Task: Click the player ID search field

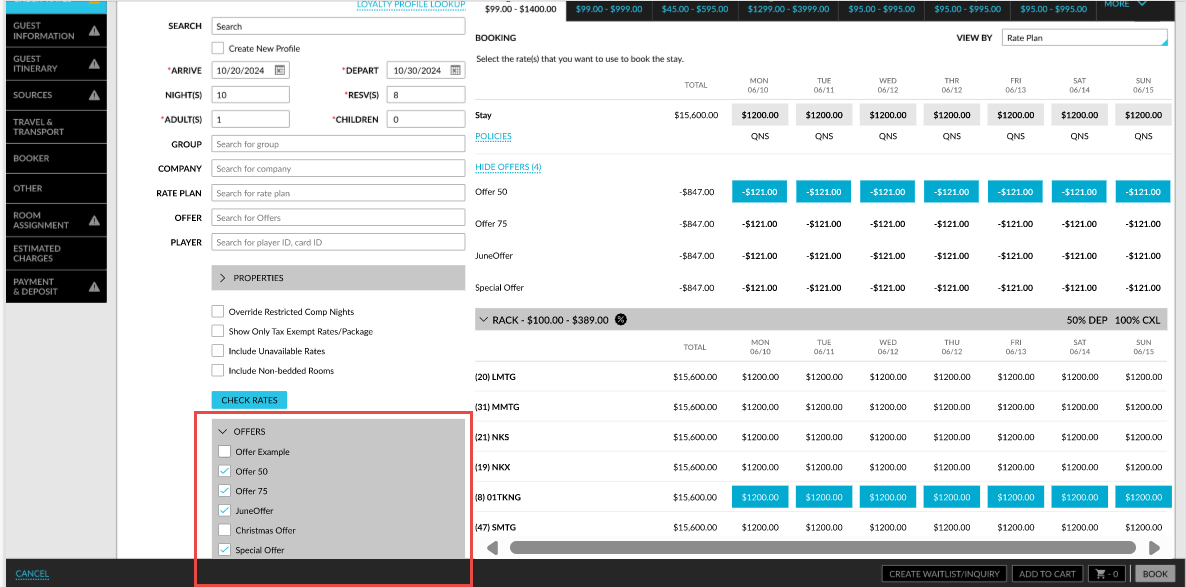Action: click(x=338, y=242)
